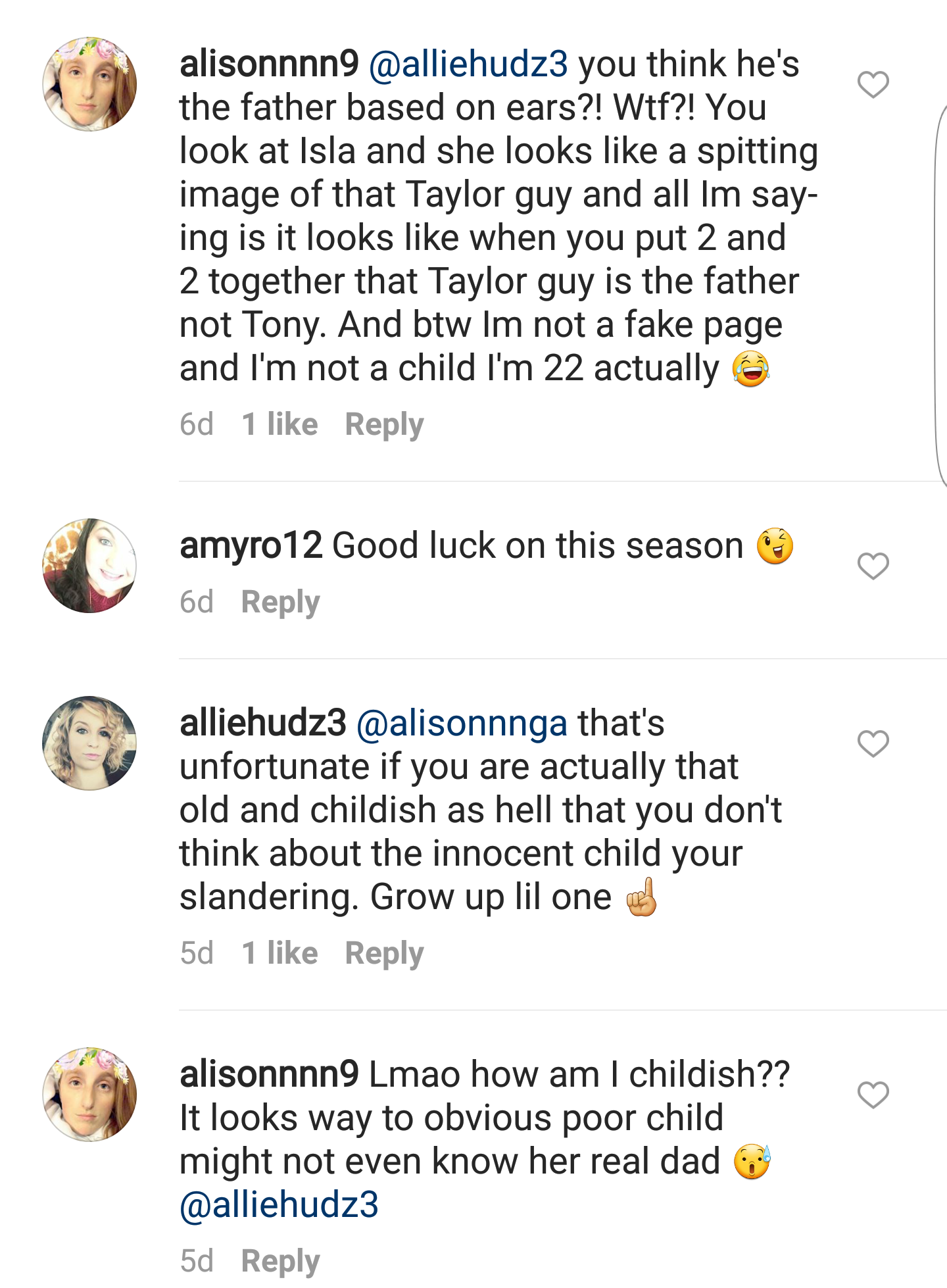Open @alliehudz3 mention in the last comment
This screenshot has width=947, height=1288.
[279, 1205]
